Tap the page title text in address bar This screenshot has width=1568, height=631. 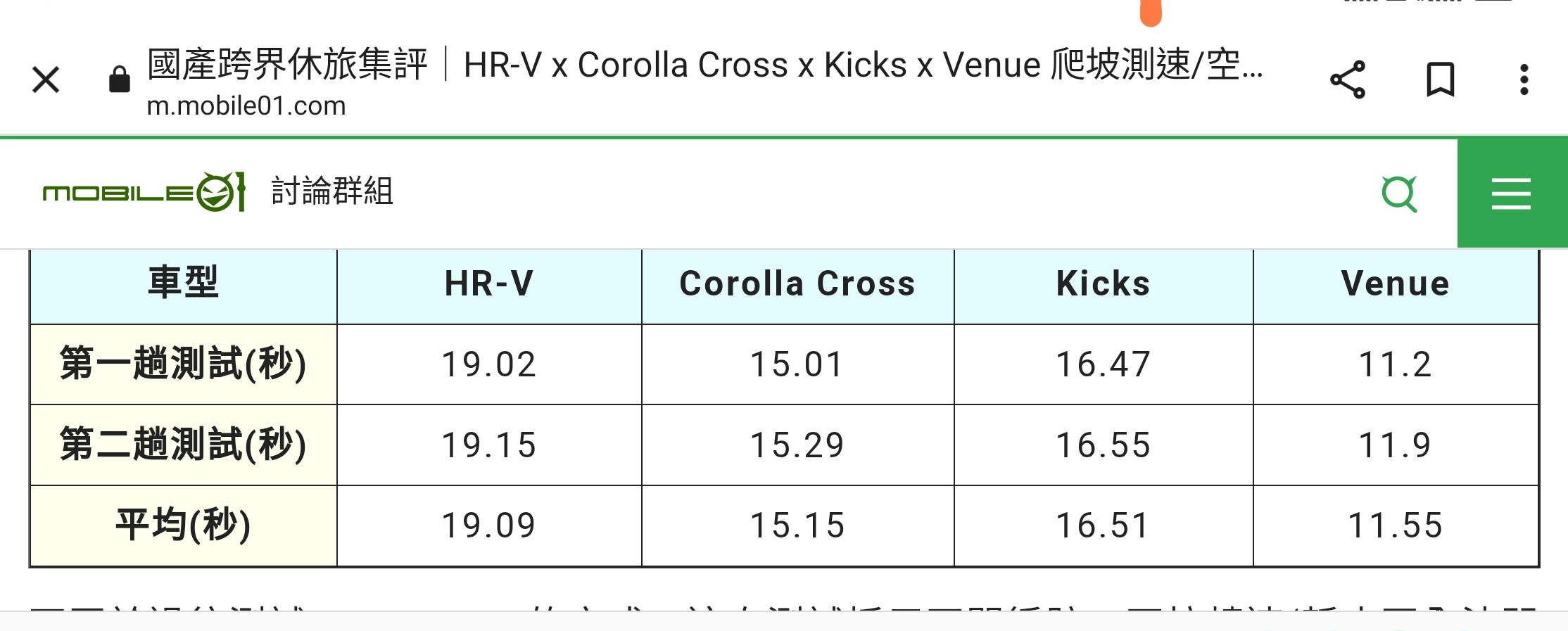[x=704, y=65]
